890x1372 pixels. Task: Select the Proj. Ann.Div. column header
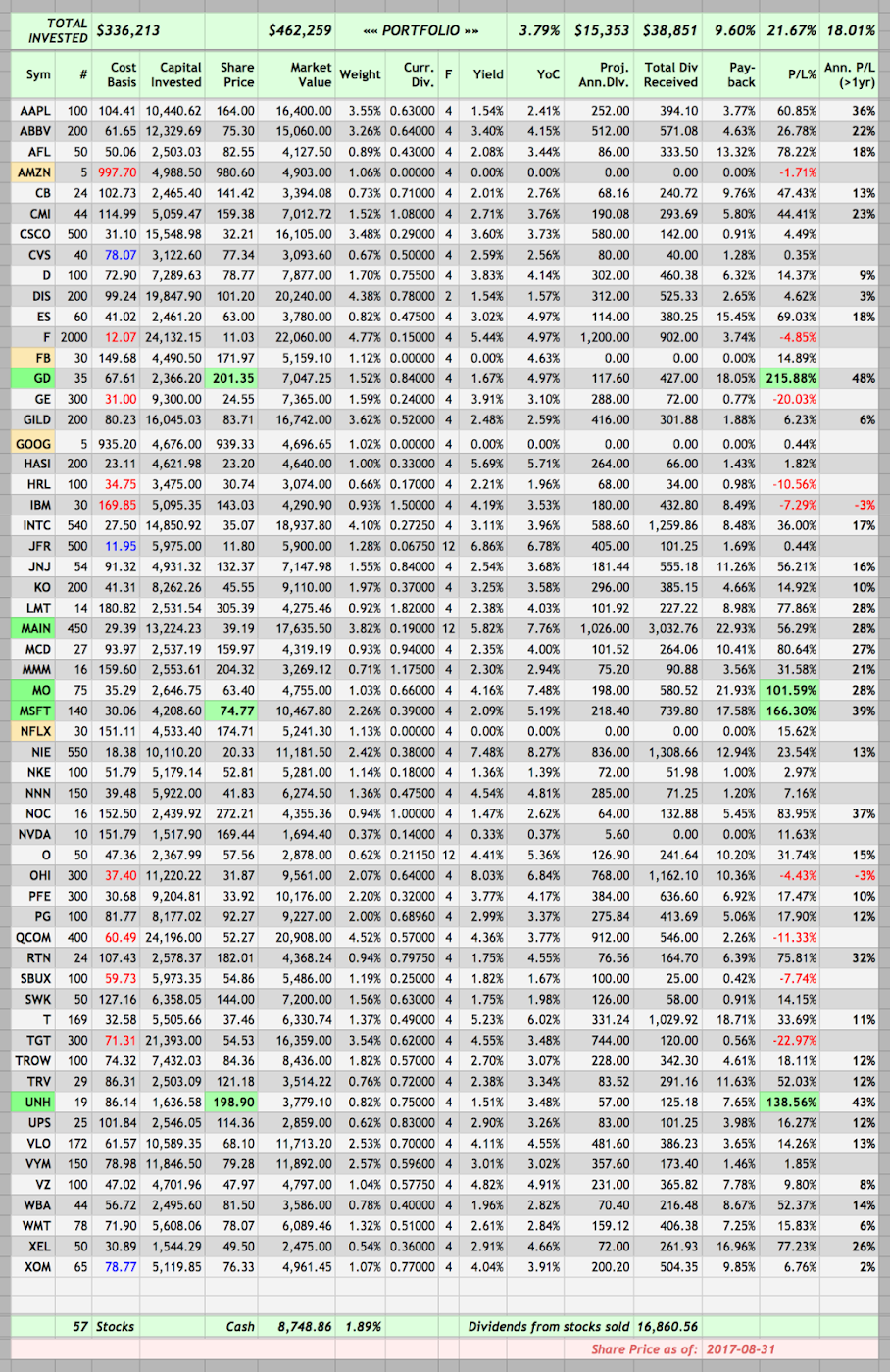(x=608, y=74)
